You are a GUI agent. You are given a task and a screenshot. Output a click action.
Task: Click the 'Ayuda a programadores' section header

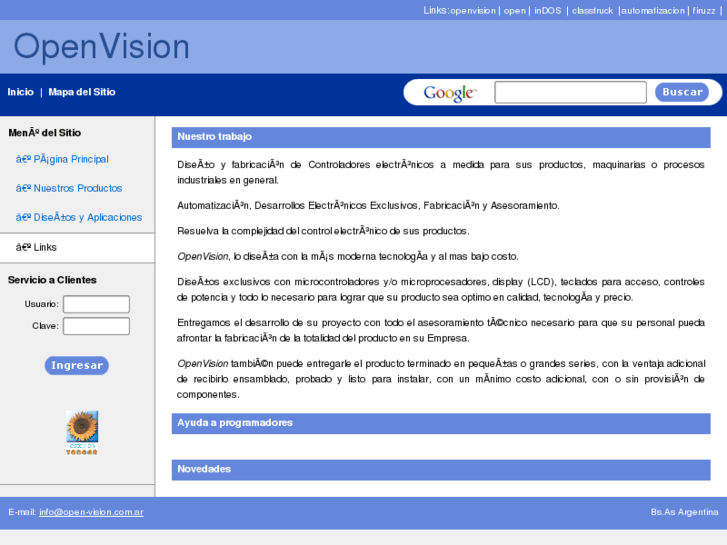(x=441, y=423)
